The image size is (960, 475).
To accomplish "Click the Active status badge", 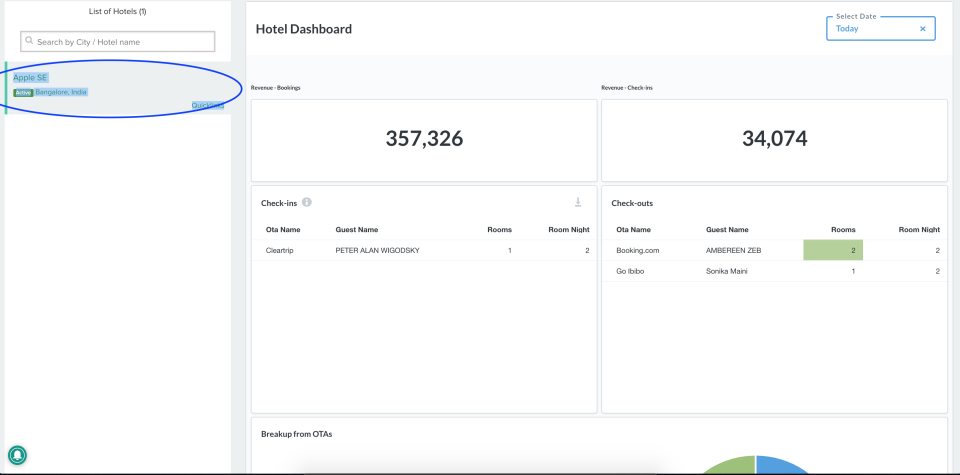I will [x=23, y=92].
